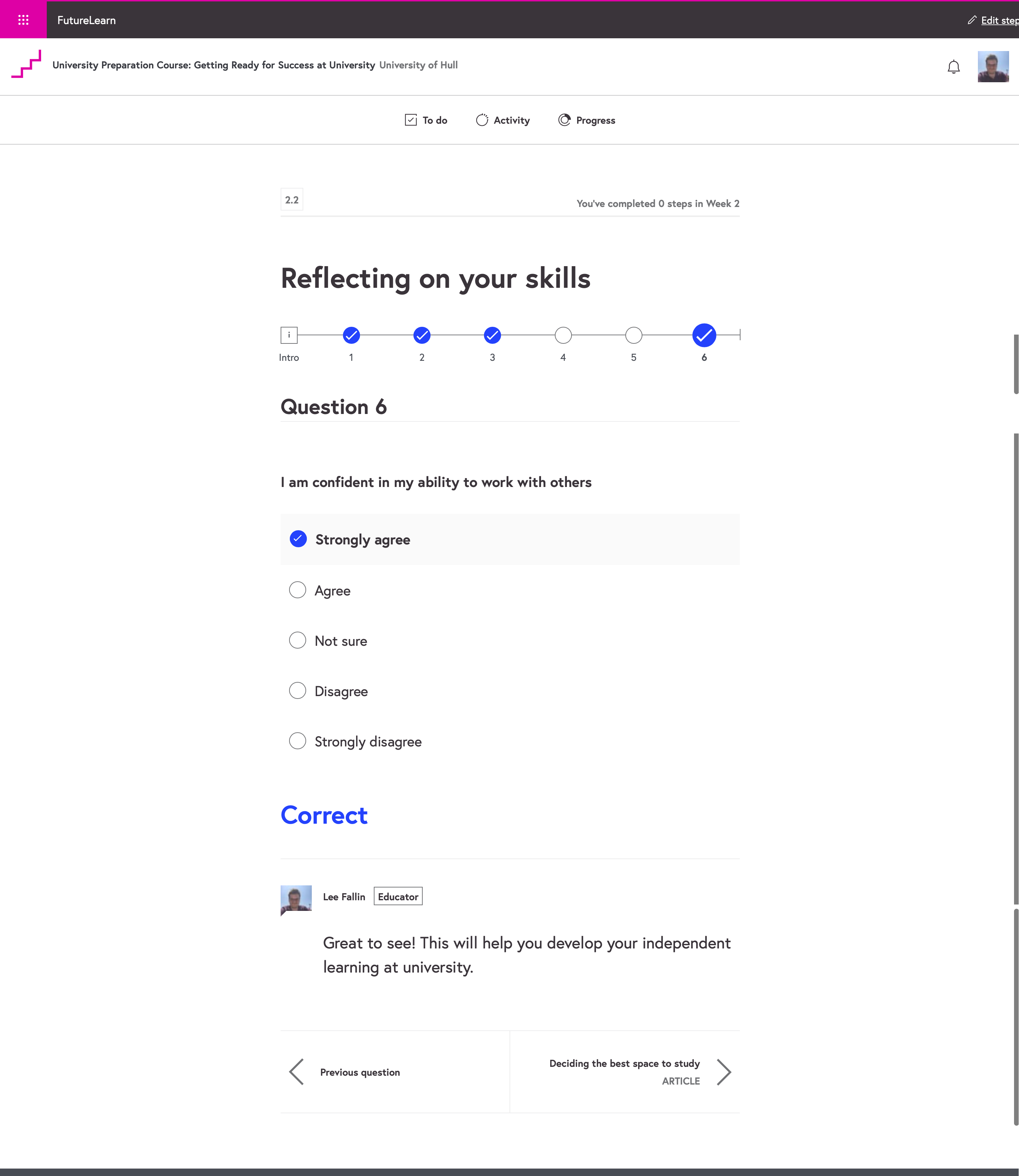The image size is (1019, 1176).
Task: Go back using Previous question chevron
Action: (297, 1072)
